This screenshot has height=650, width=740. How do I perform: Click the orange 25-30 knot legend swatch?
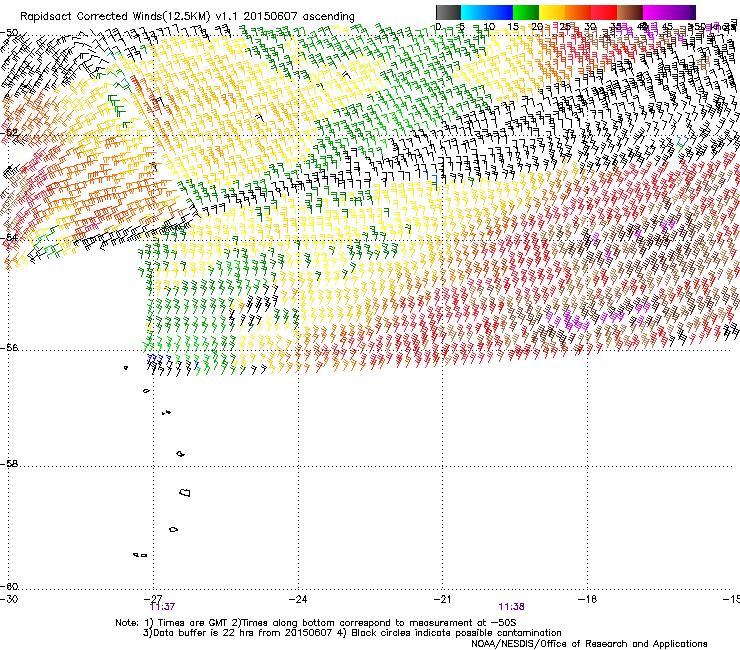[x=578, y=12]
